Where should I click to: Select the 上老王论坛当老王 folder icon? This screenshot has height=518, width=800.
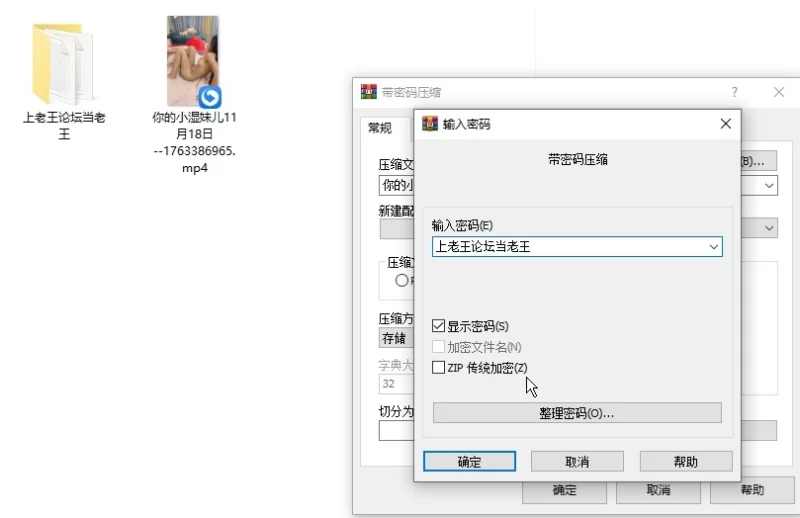coord(62,64)
